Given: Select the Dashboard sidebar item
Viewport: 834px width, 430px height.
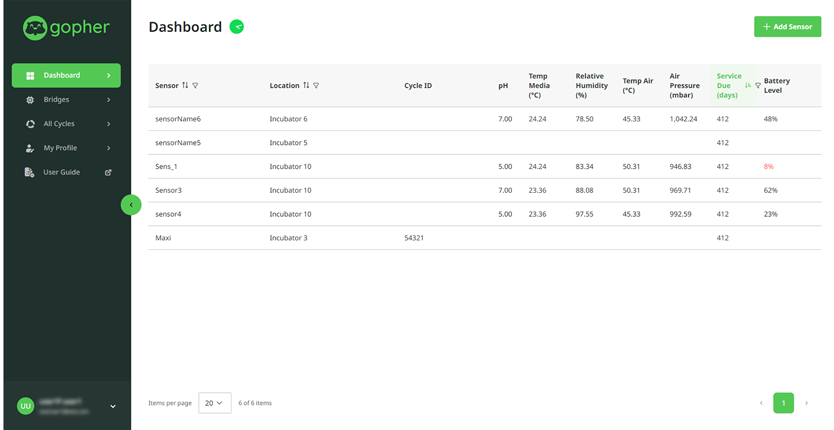Looking at the screenshot, I should point(66,75).
